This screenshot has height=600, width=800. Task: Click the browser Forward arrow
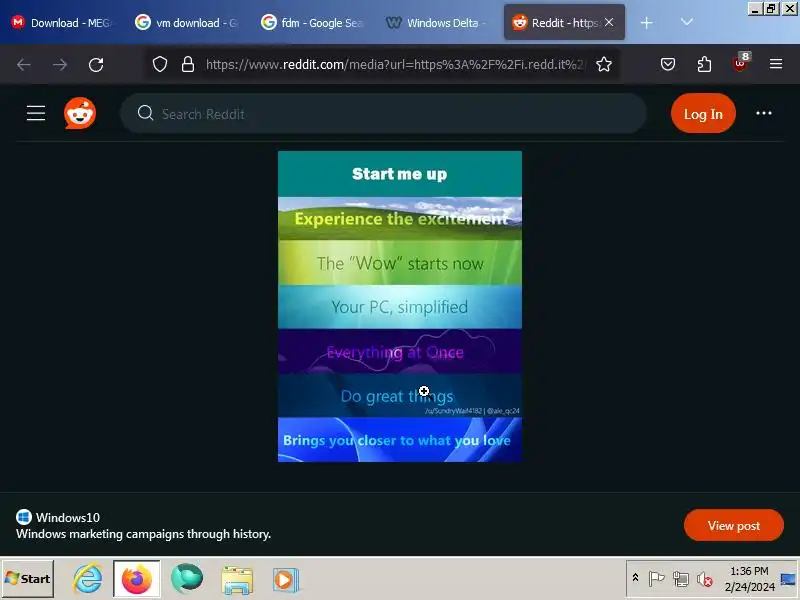coord(60,64)
